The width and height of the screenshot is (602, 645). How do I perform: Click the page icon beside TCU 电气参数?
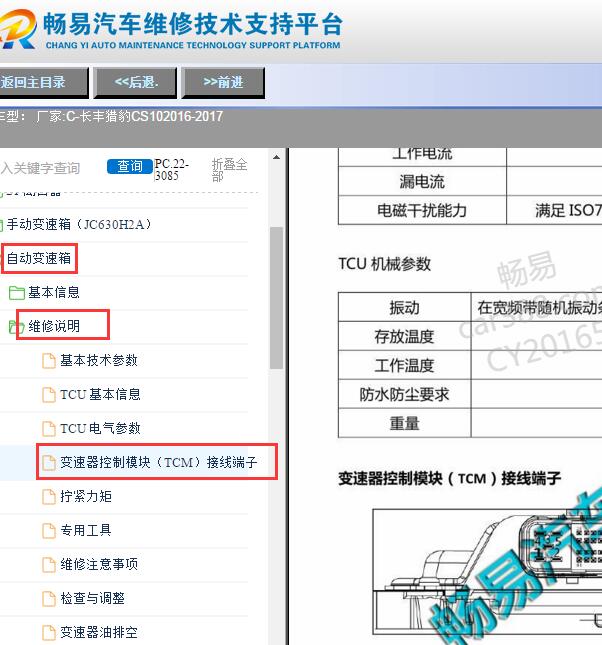49,429
